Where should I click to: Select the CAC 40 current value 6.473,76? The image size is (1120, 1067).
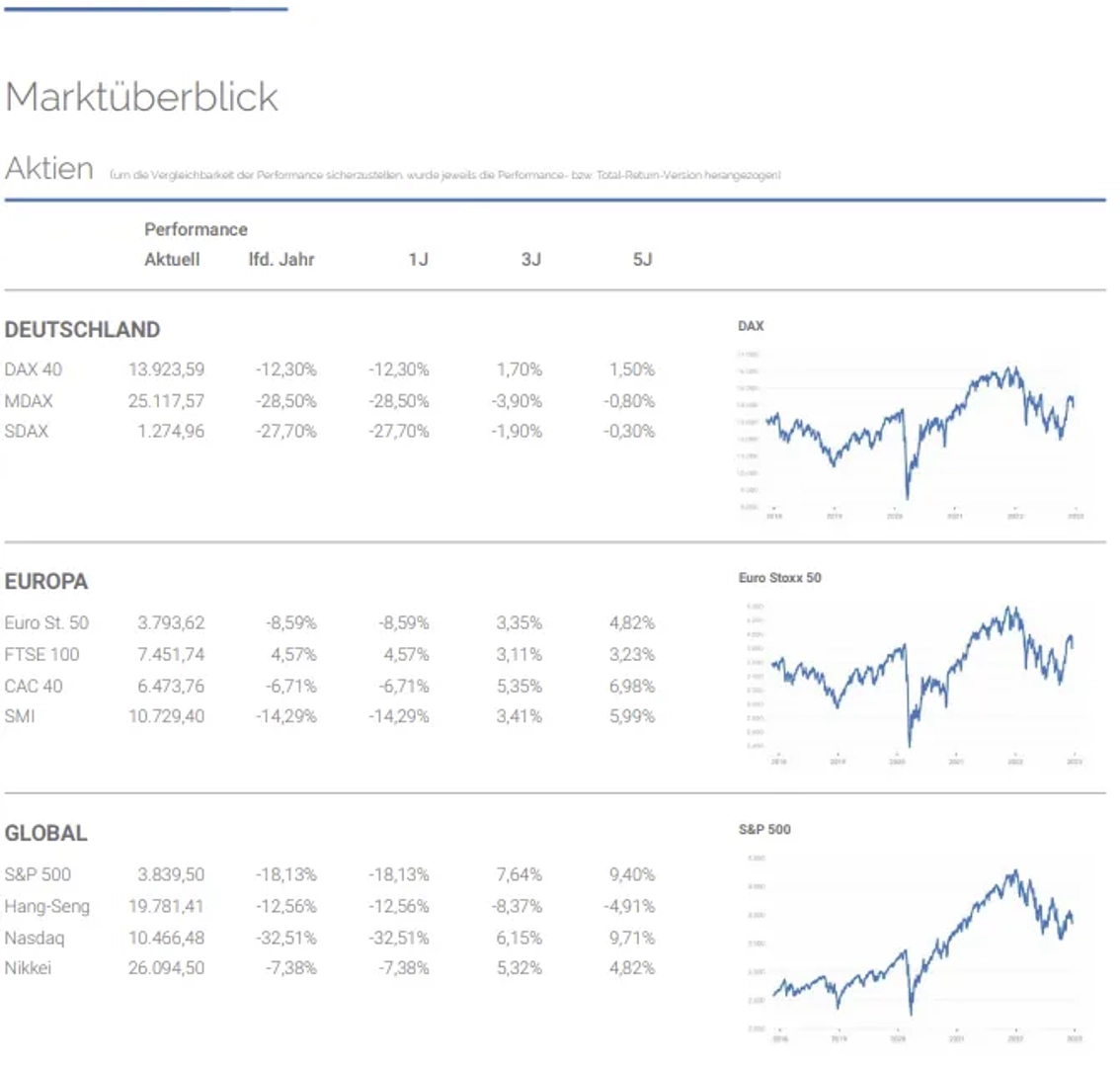(171, 686)
